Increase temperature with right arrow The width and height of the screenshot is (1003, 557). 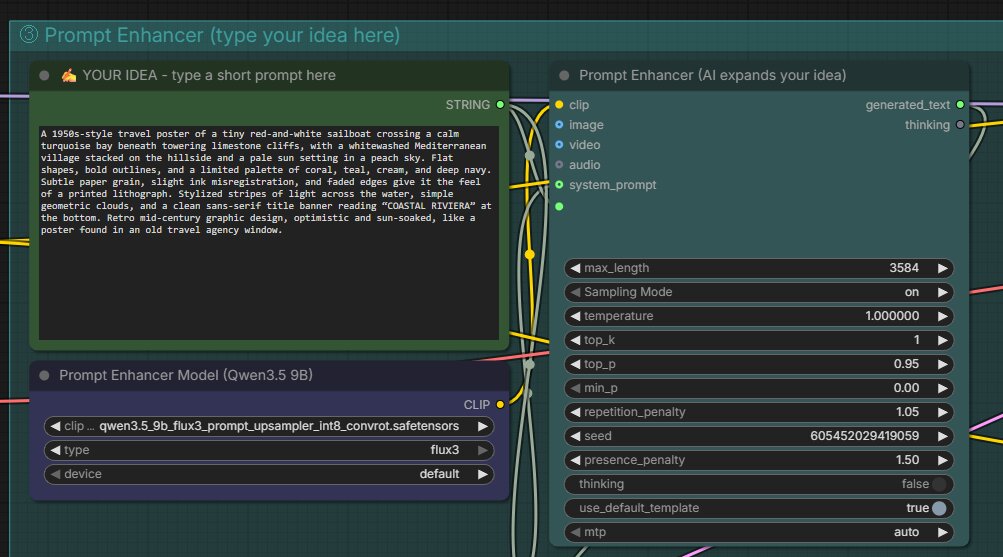tap(942, 316)
